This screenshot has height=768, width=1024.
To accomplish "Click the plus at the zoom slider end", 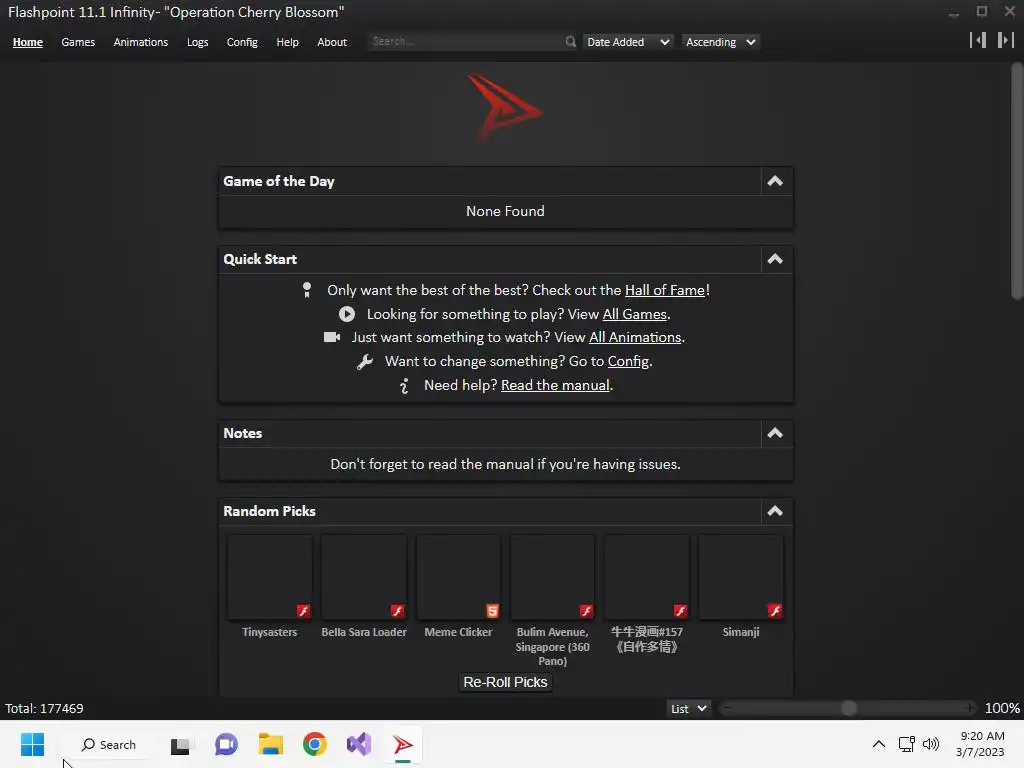I will click(970, 709).
